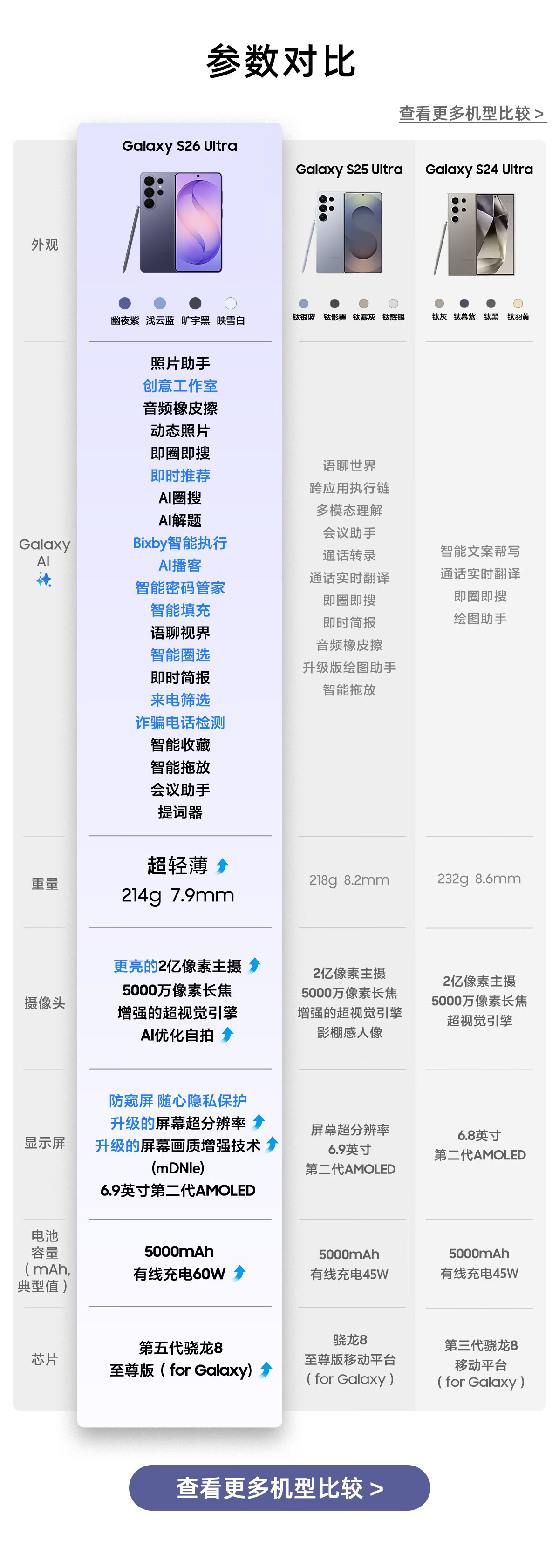Click the '芯片' row label

(x=45, y=1359)
